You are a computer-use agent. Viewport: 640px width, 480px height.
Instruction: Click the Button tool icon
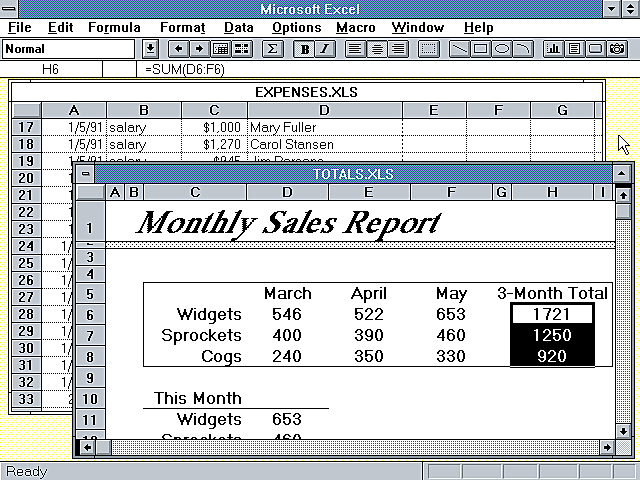(596, 49)
